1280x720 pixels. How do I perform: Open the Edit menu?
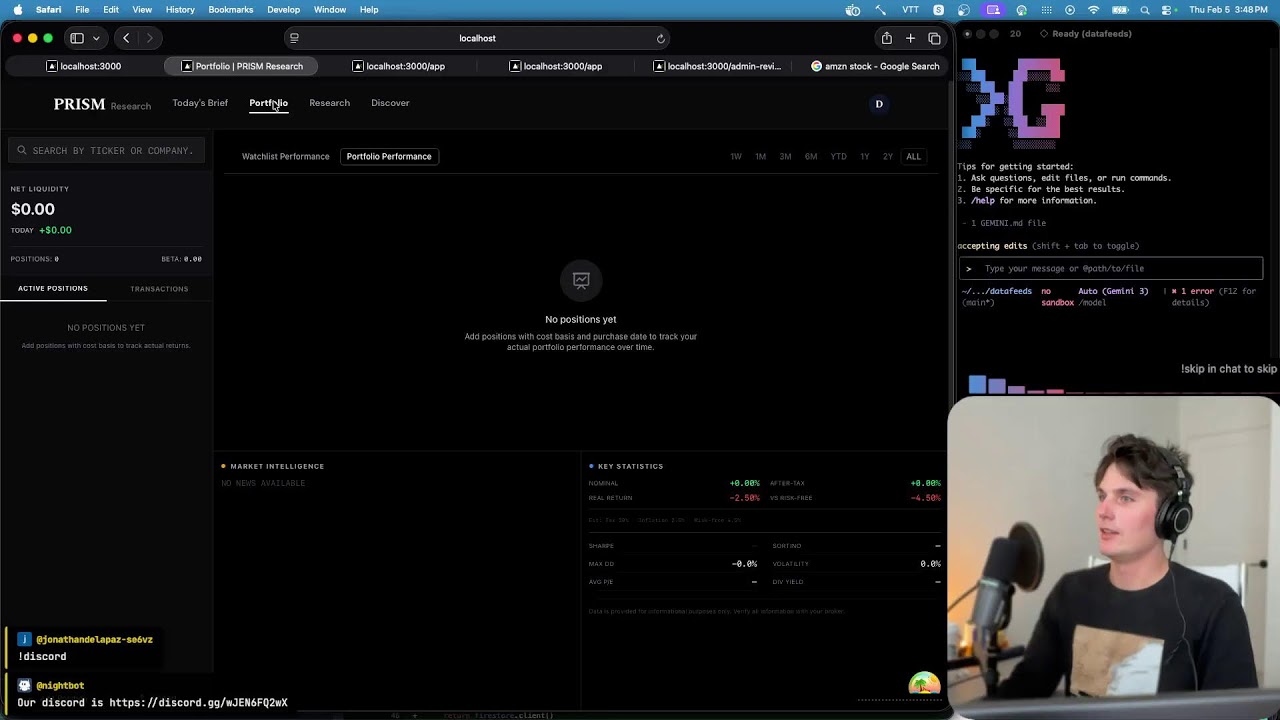tap(111, 10)
